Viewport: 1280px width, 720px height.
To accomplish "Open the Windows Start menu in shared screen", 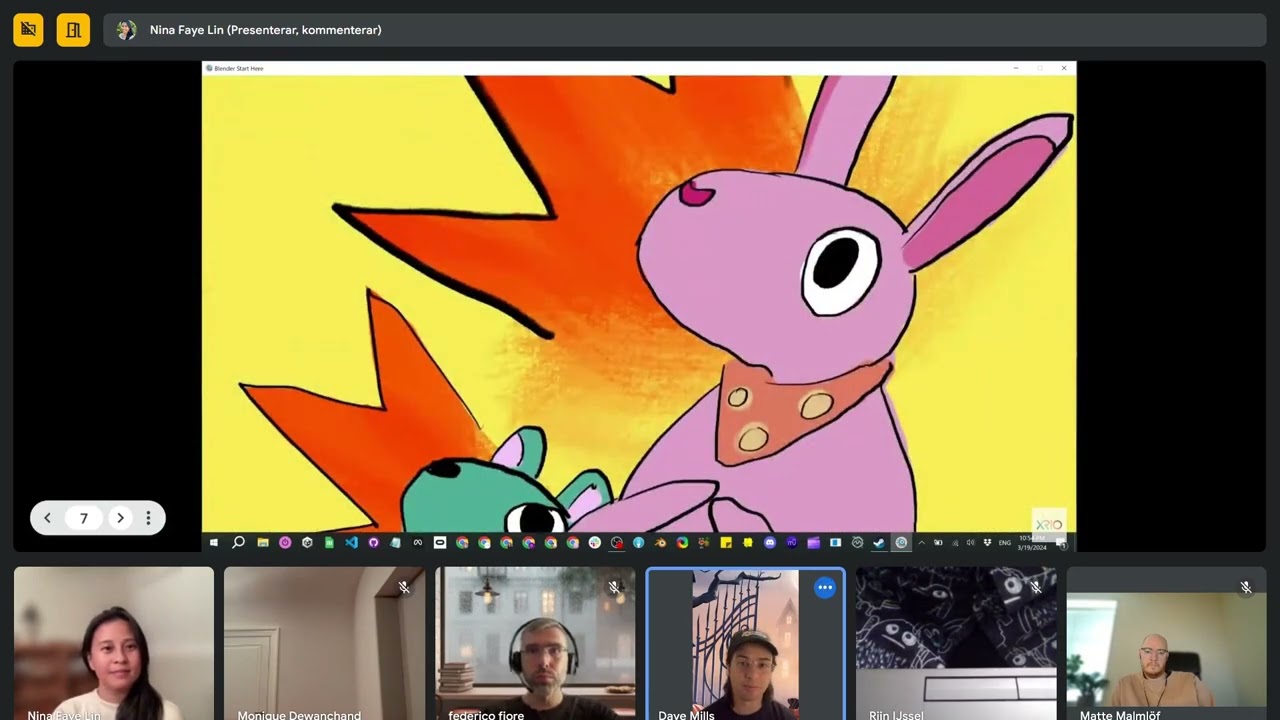I will click(214, 543).
